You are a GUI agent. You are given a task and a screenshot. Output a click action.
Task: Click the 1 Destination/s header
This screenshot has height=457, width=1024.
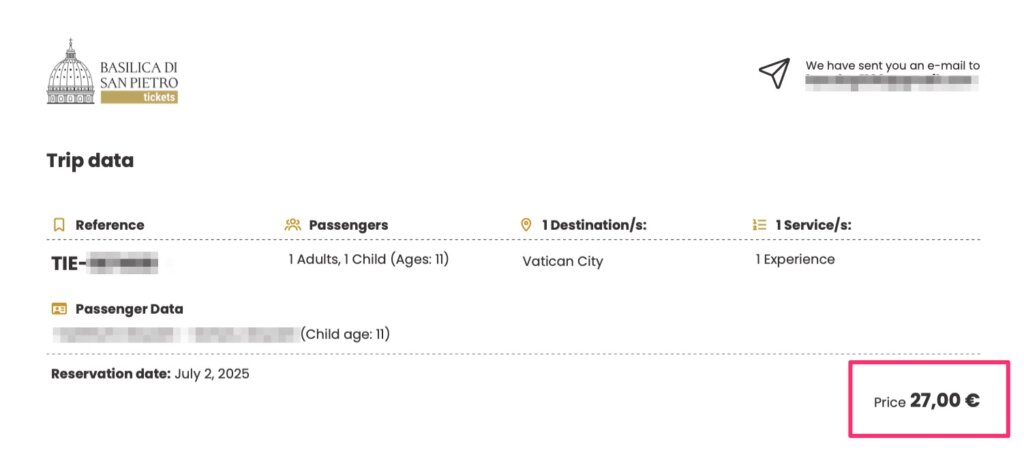coord(594,225)
